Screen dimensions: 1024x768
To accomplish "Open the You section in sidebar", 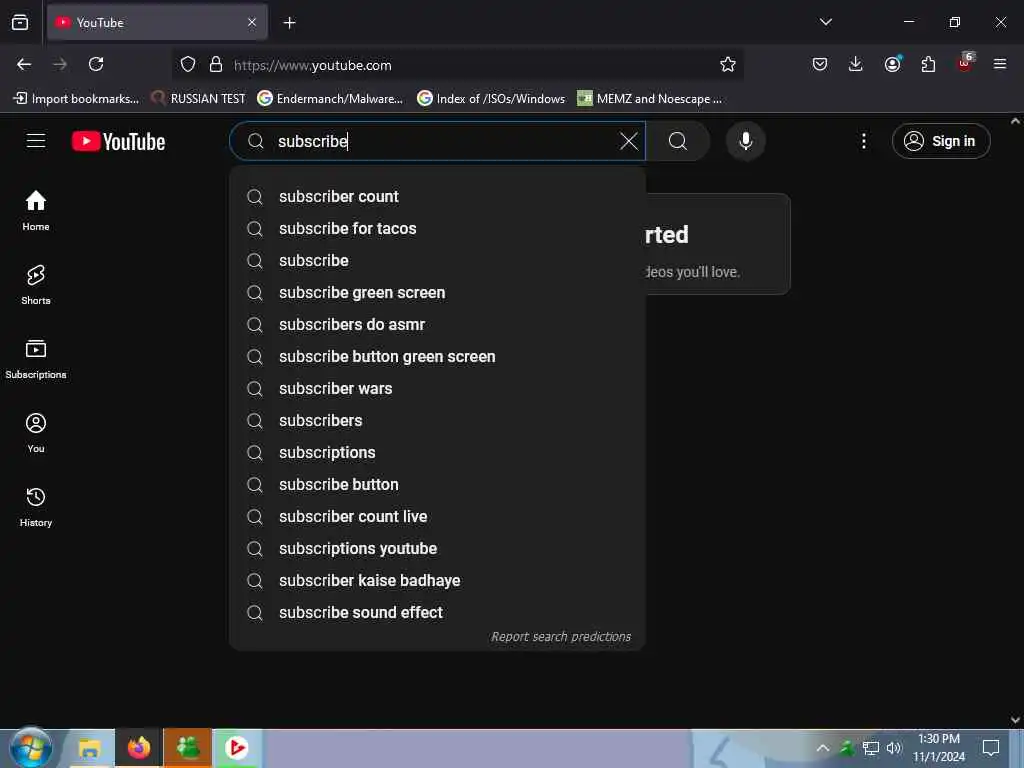I will [36, 433].
